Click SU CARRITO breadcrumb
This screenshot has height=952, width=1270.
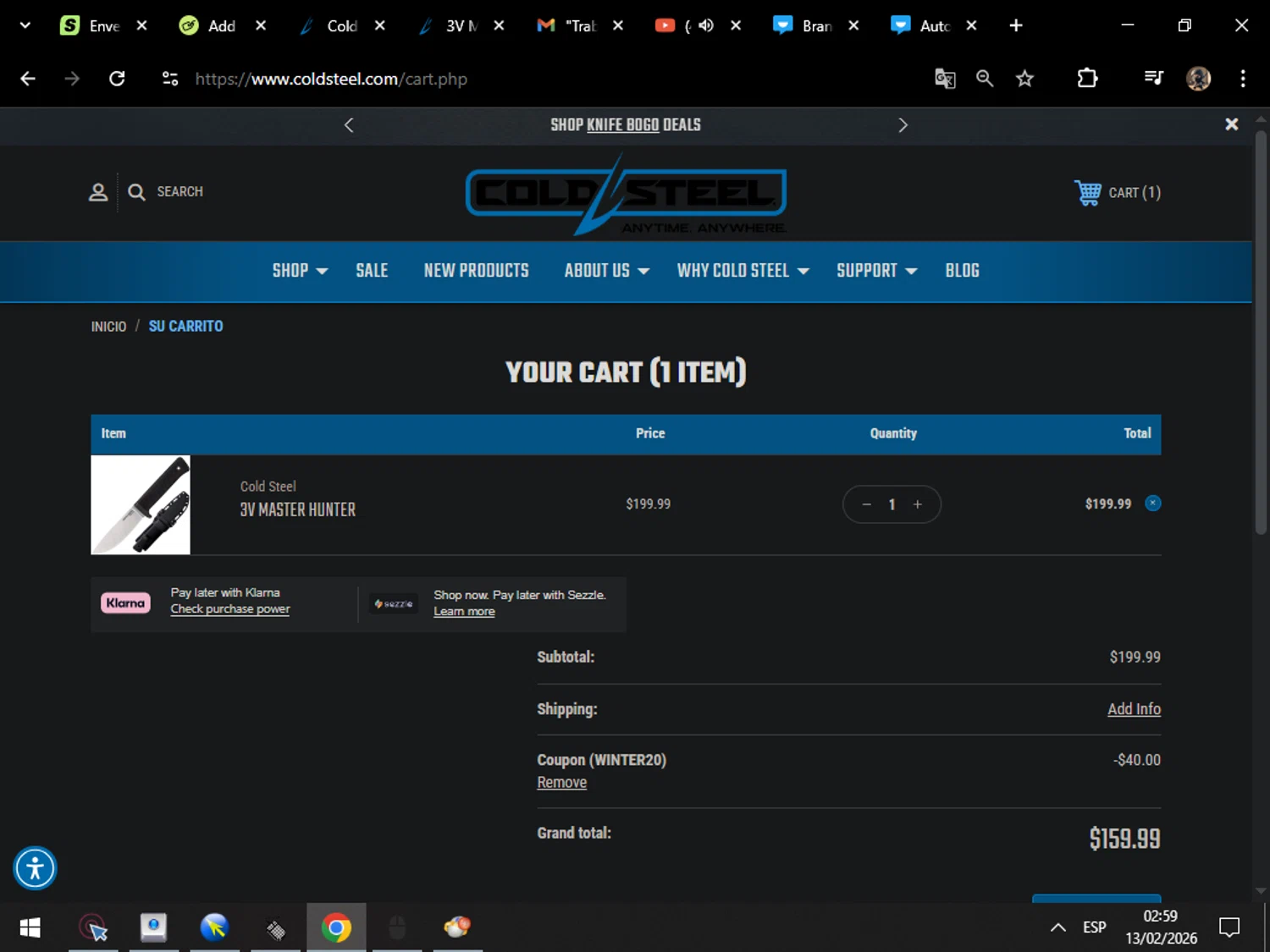coord(185,327)
